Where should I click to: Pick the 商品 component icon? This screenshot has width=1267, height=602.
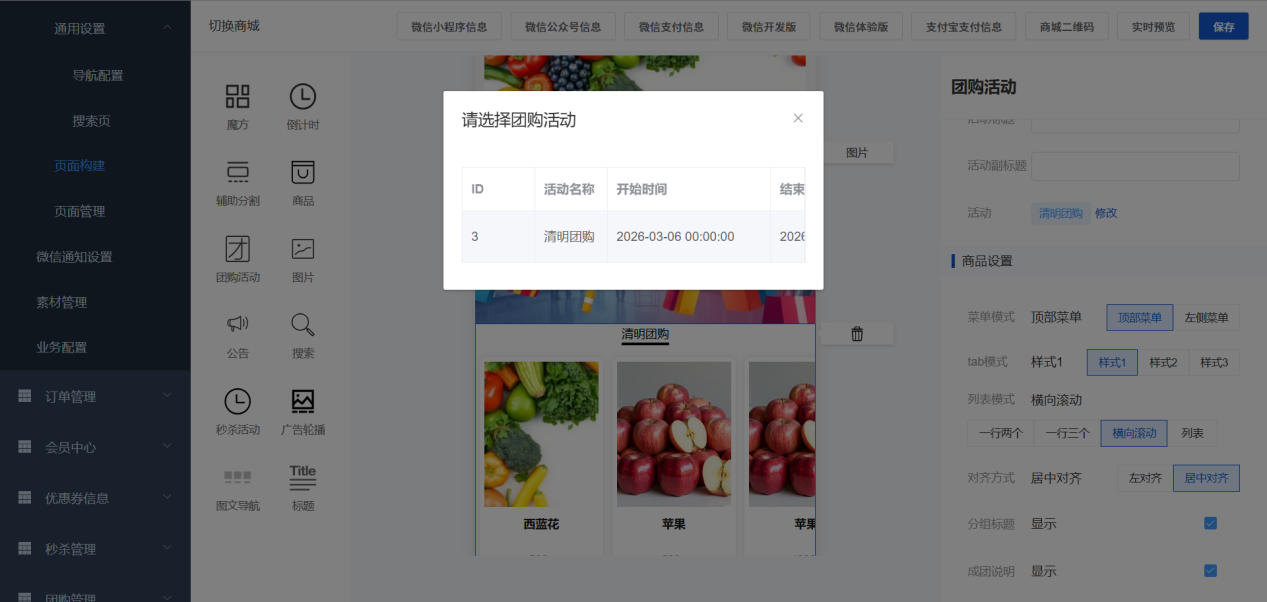[302, 173]
